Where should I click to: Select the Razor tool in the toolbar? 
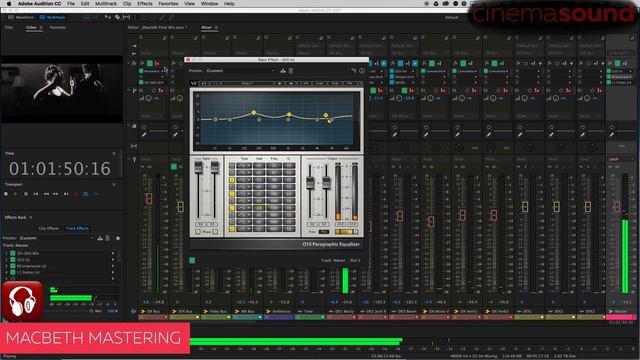click(117, 18)
